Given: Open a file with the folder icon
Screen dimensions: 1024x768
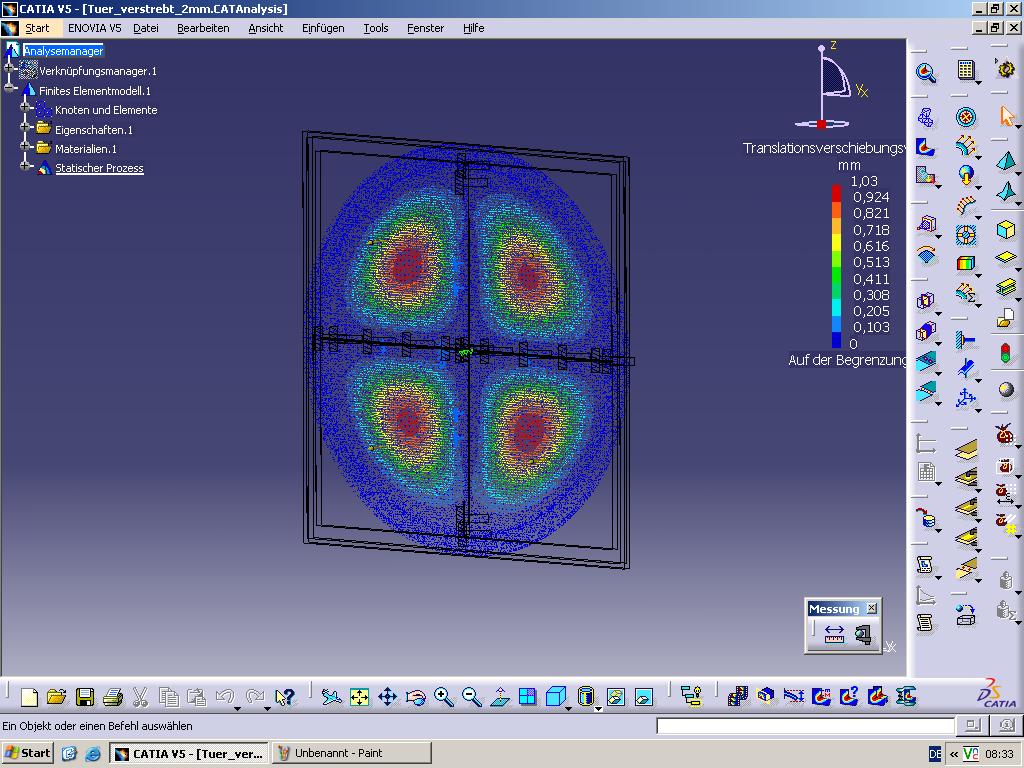Looking at the screenshot, I should (57, 697).
